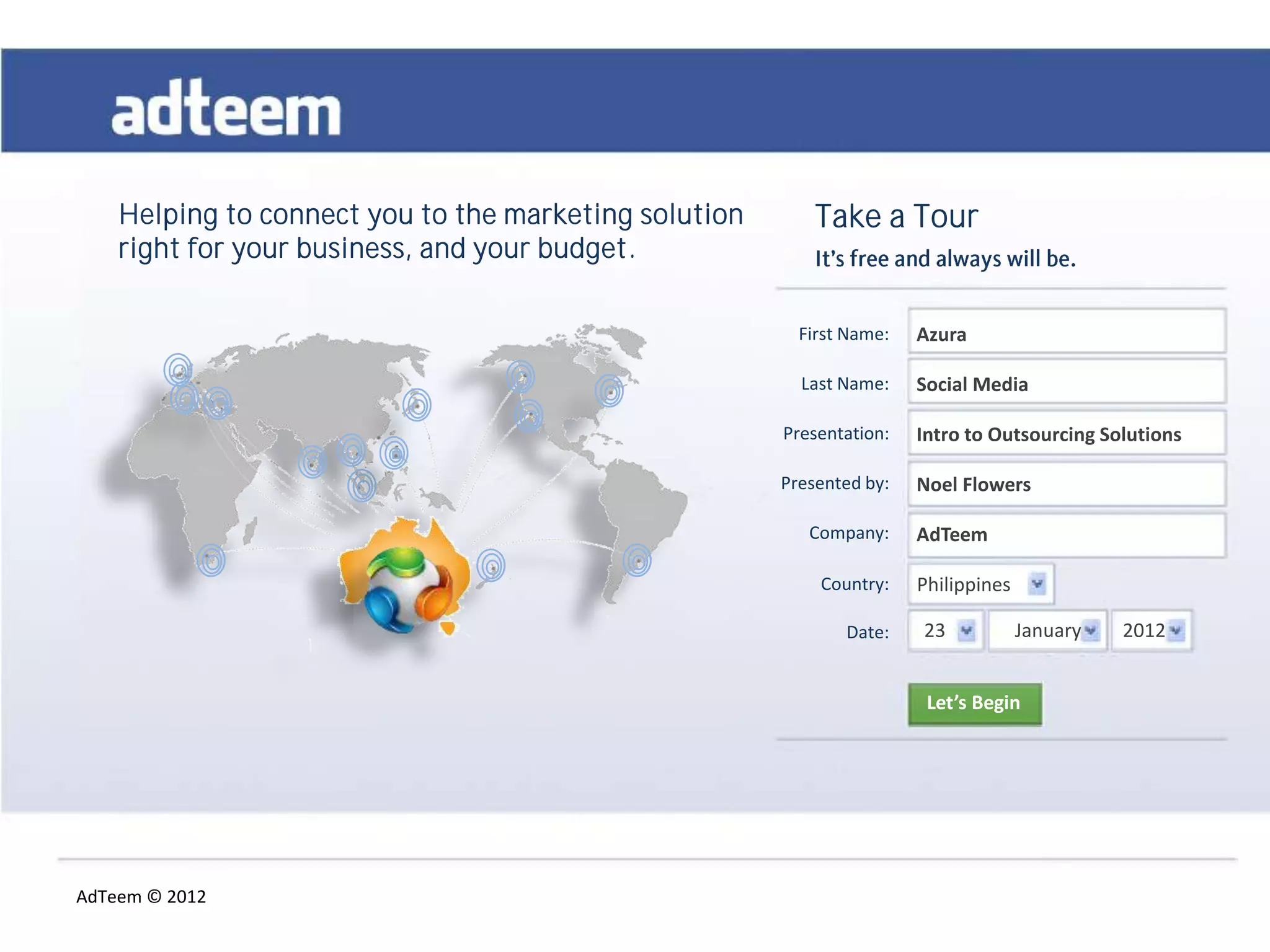The height and width of the screenshot is (952, 1270).
Task: Click the Japan location marker on map
Action: (417, 405)
